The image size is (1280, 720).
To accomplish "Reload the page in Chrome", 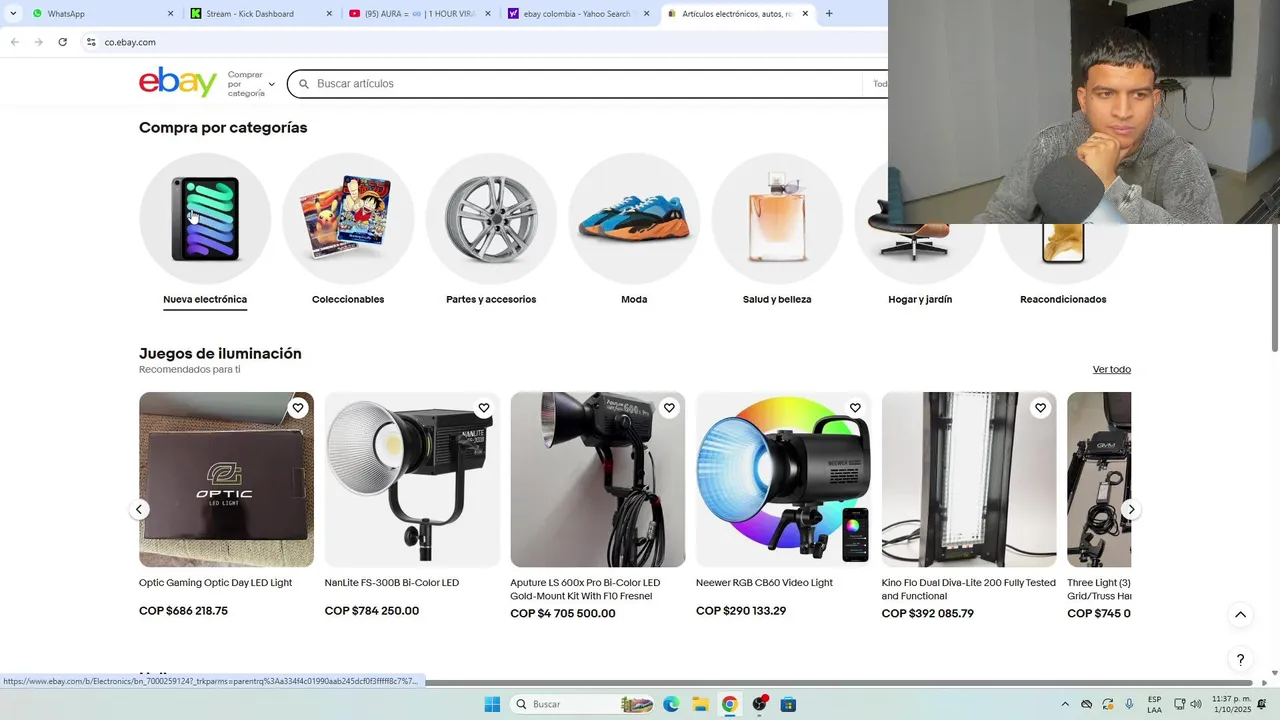I will pyautogui.click(x=62, y=42).
